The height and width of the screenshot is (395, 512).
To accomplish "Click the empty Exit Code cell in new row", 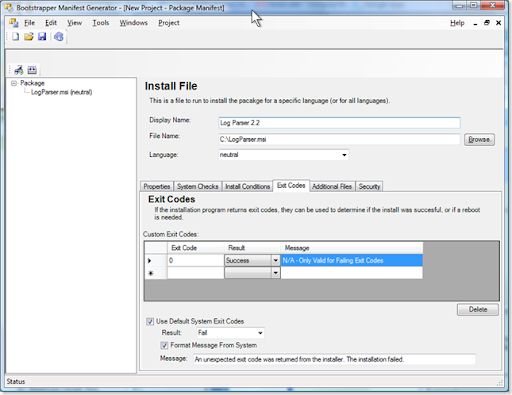I will click(x=195, y=273).
